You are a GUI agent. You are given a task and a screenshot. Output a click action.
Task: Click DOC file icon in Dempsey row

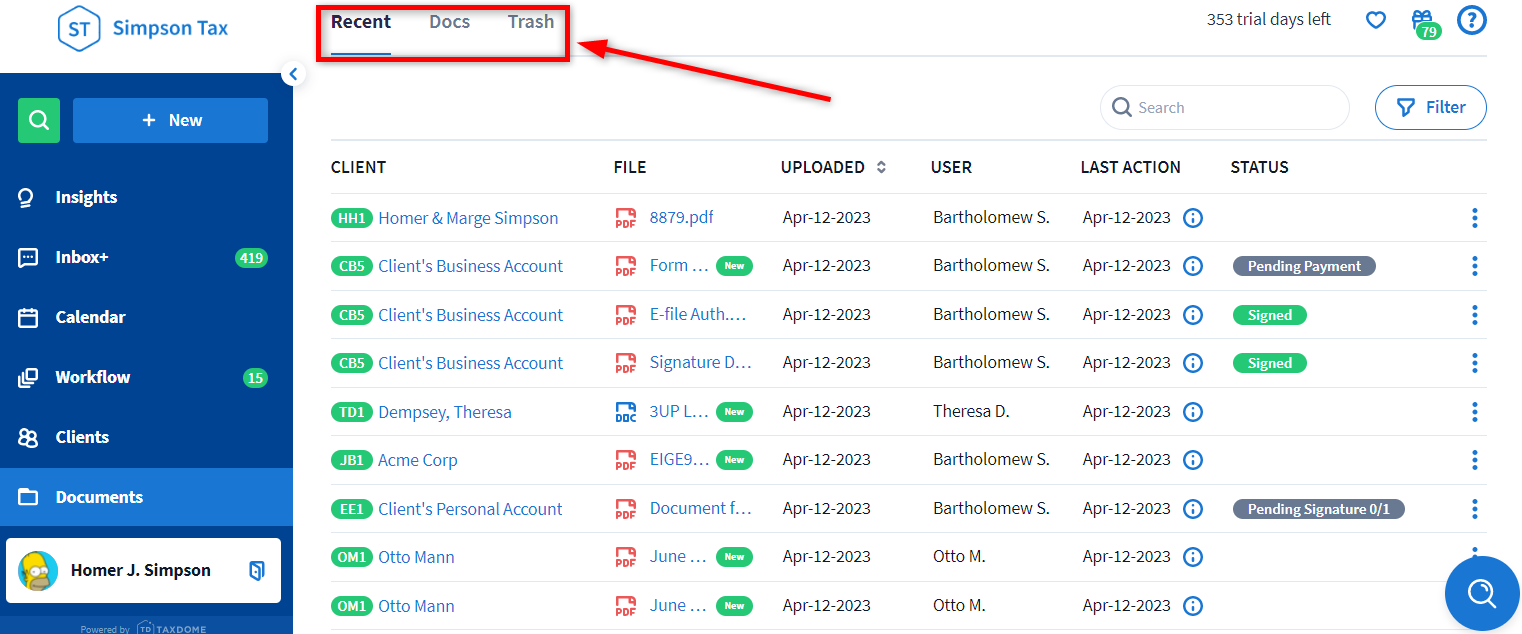click(626, 412)
